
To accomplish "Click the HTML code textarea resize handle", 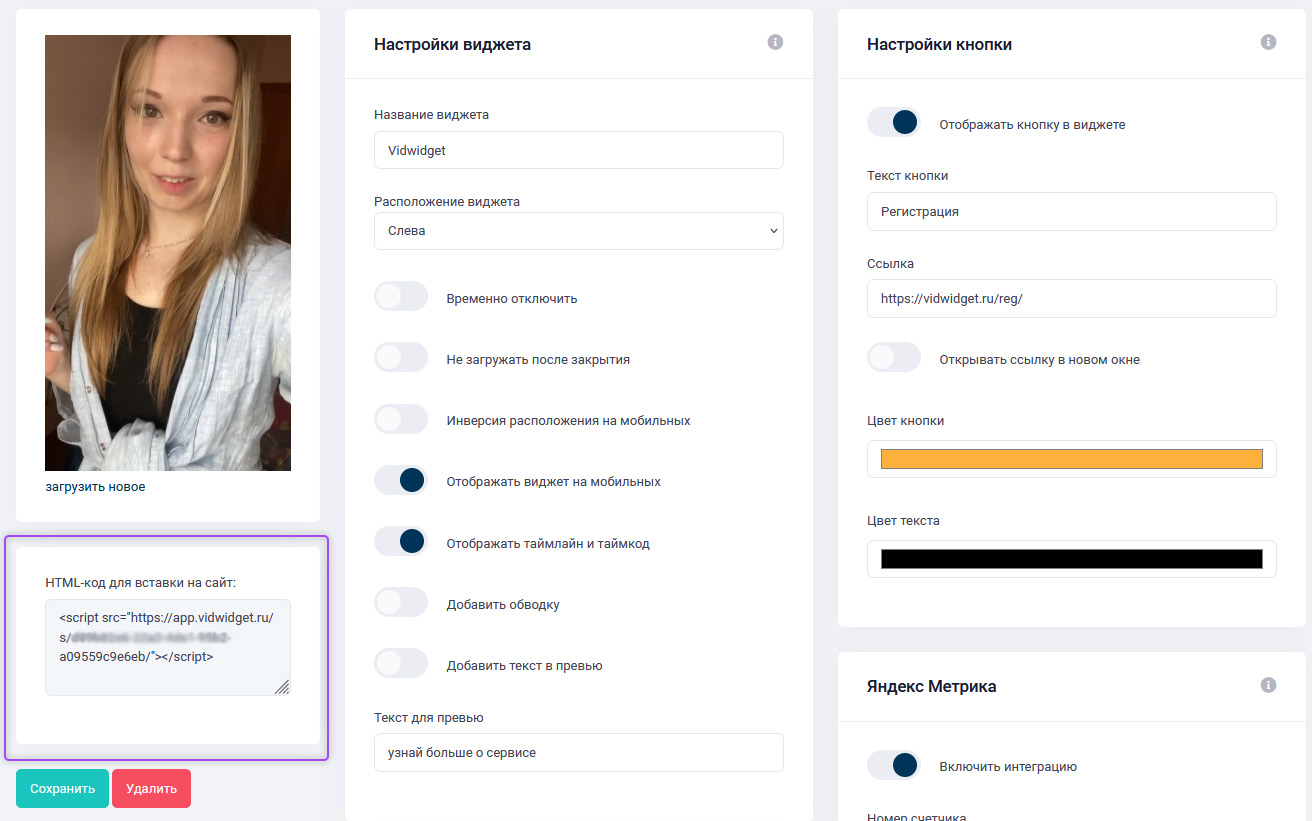I will tap(282, 687).
